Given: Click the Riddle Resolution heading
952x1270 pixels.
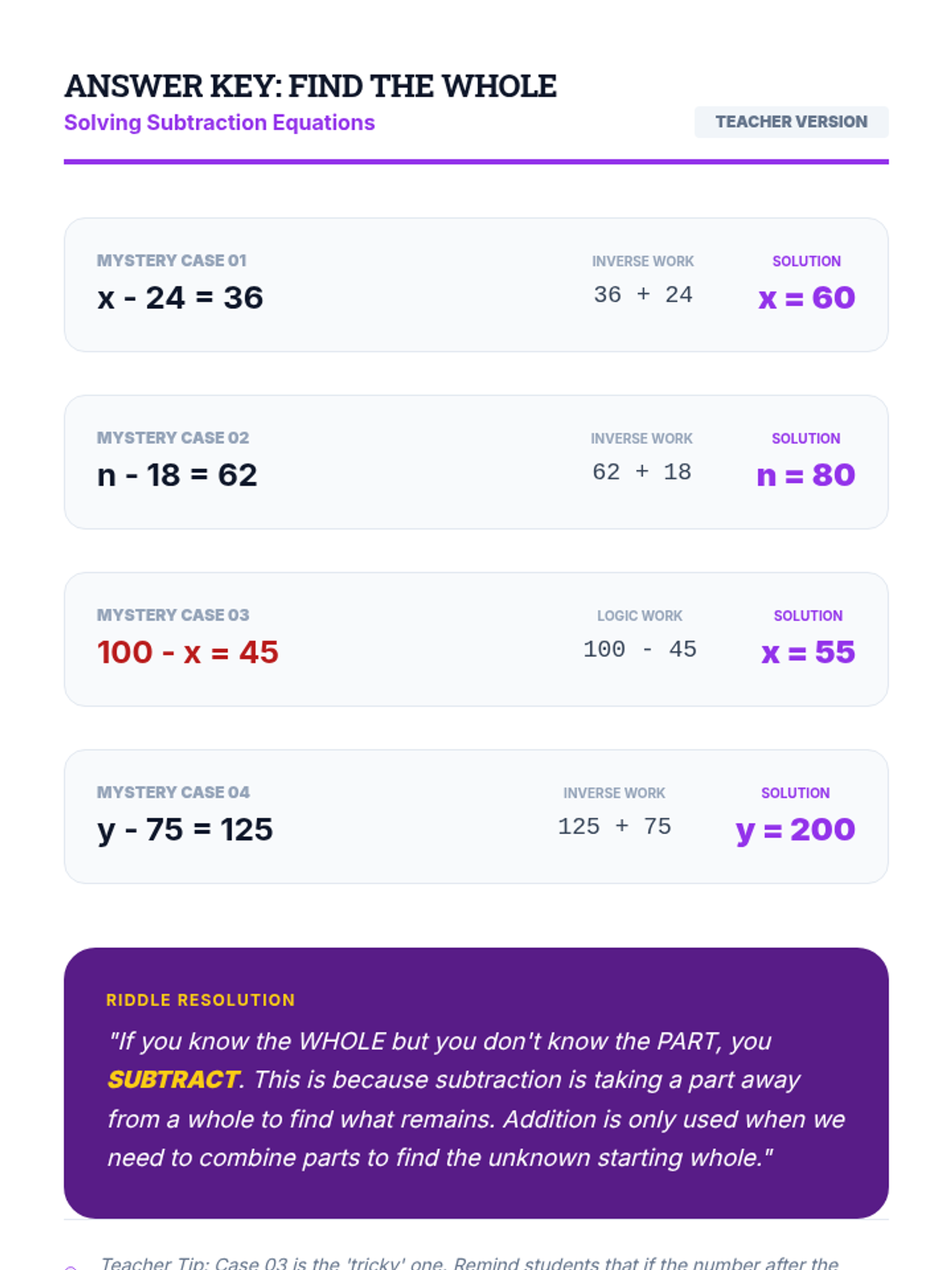Looking at the screenshot, I should click(201, 1000).
